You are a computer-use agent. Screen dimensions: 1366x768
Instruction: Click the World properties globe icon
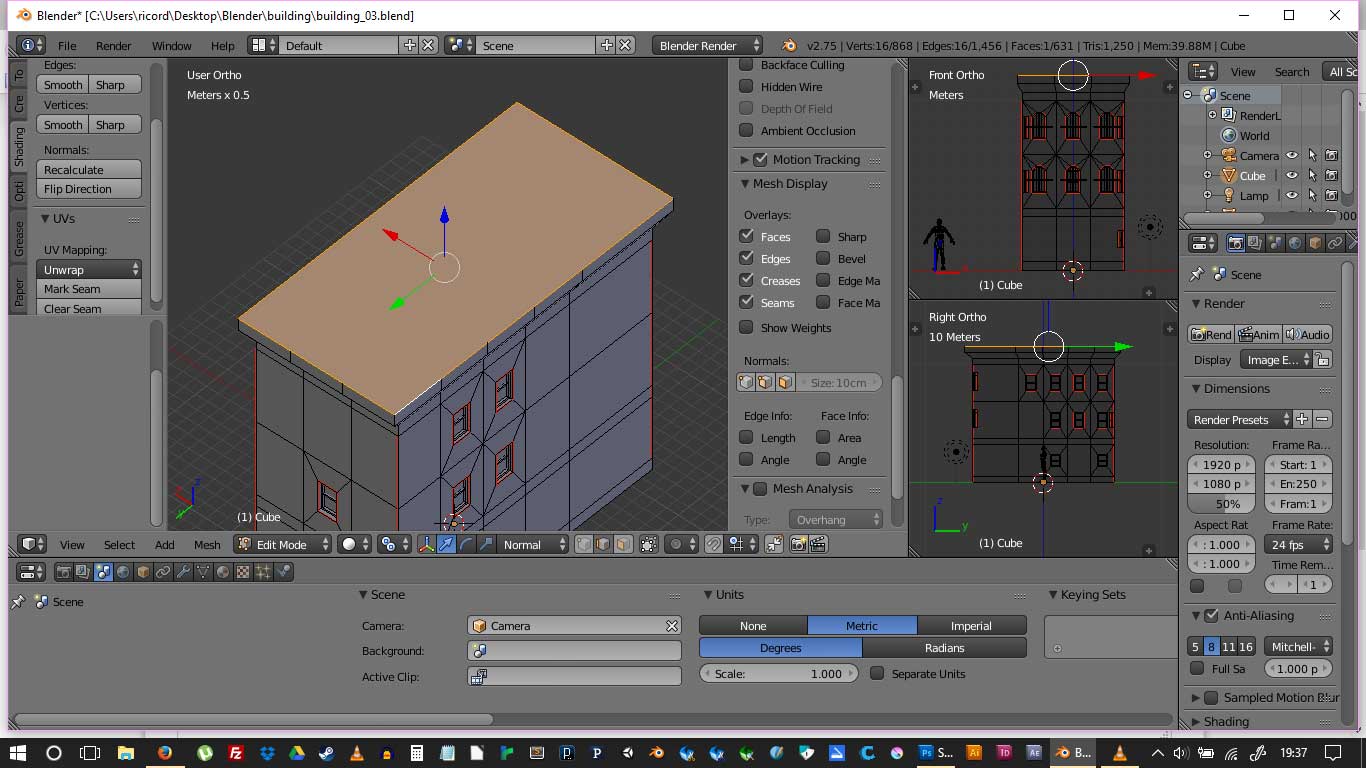[123, 572]
